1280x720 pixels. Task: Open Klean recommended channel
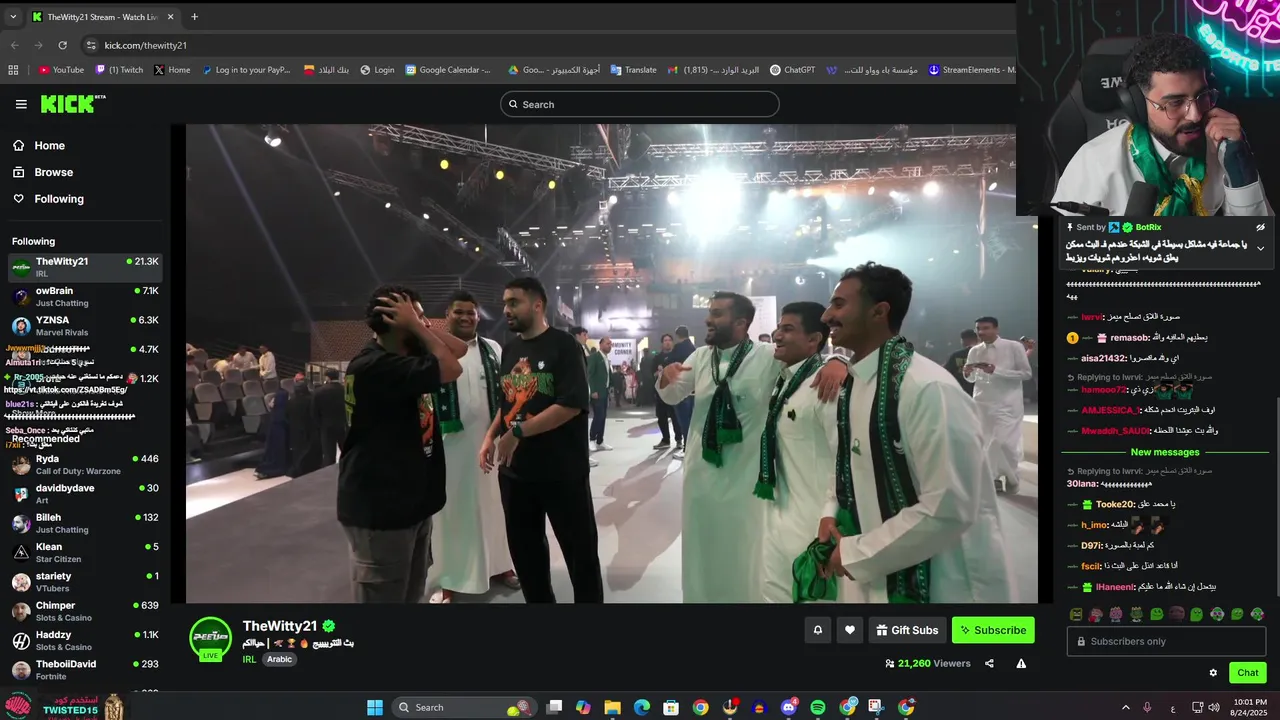84,553
